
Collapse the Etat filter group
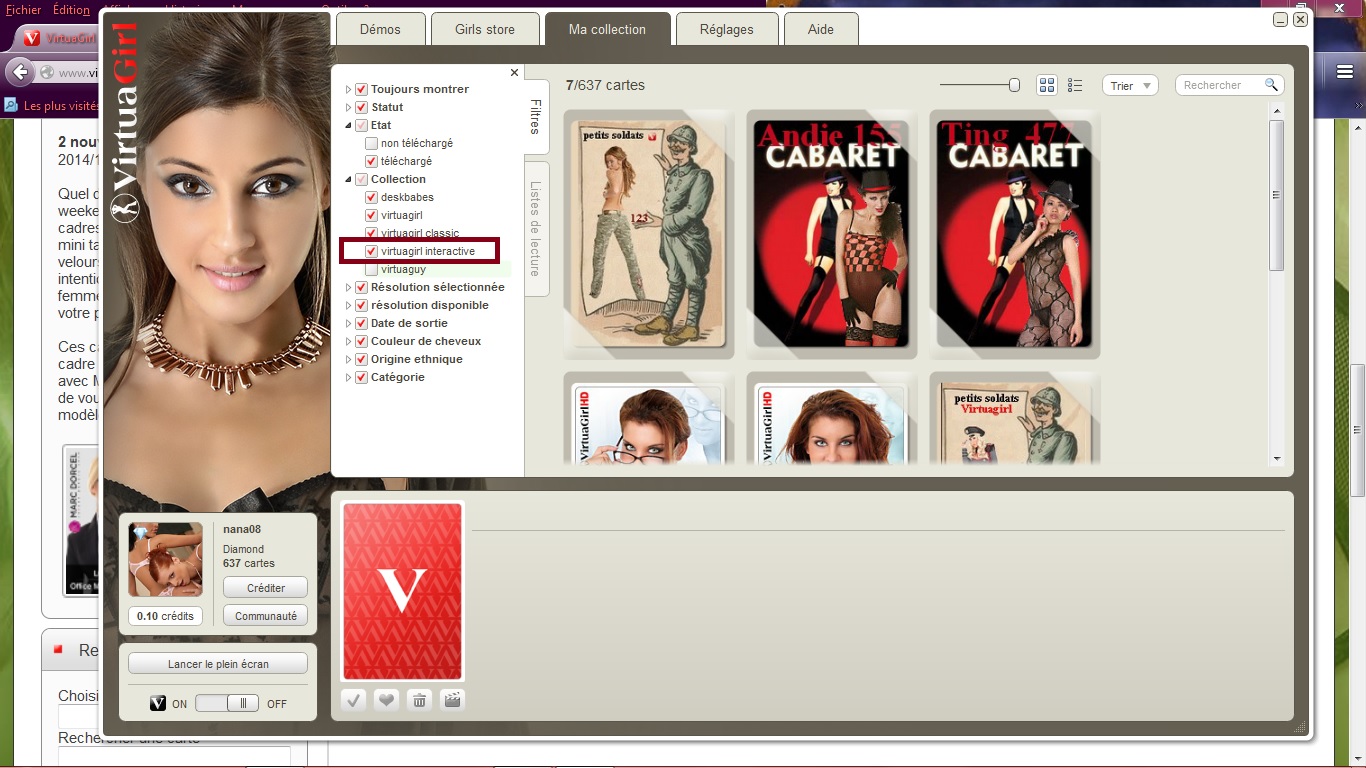click(349, 125)
